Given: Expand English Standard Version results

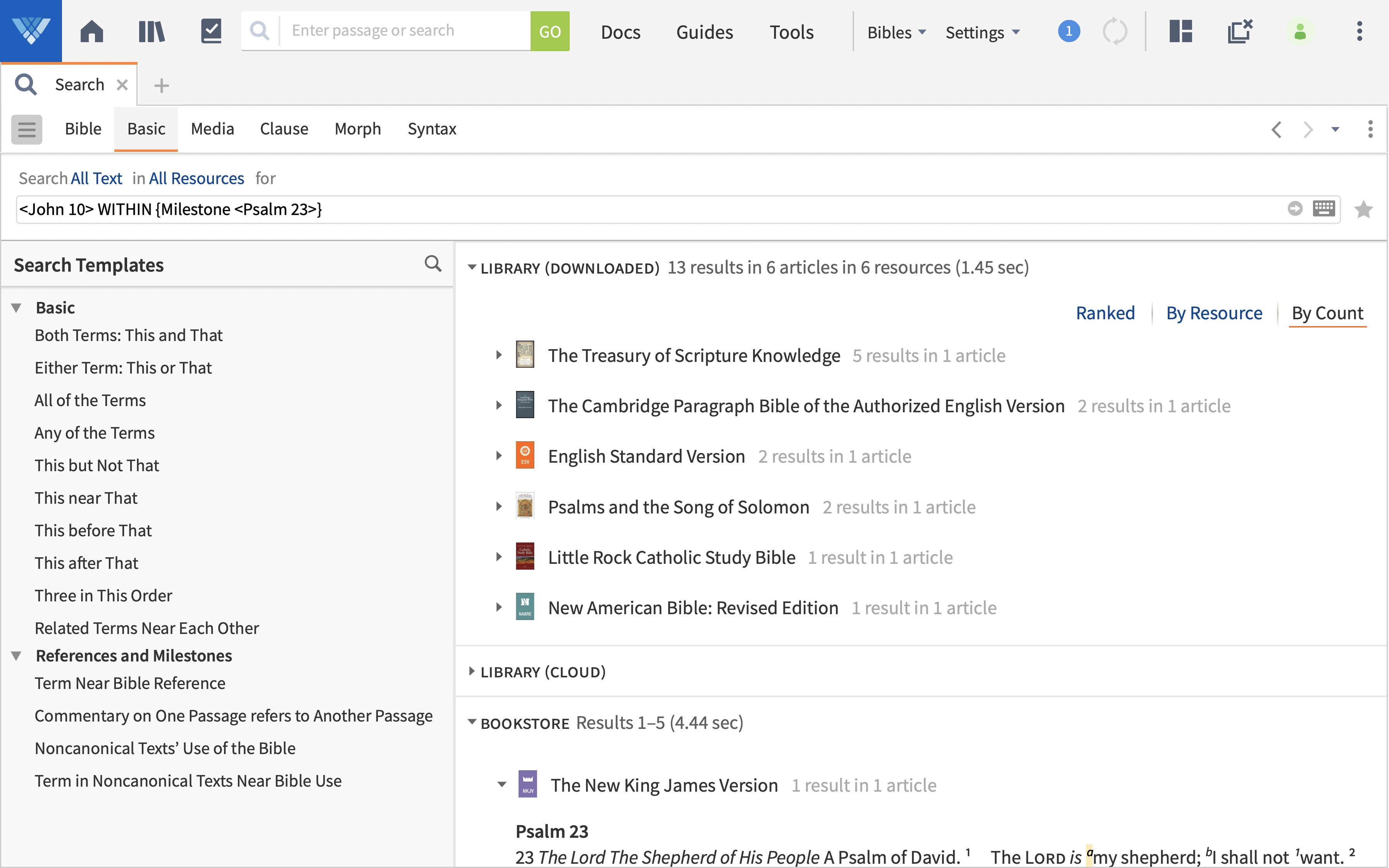Looking at the screenshot, I should tap(499, 456).
